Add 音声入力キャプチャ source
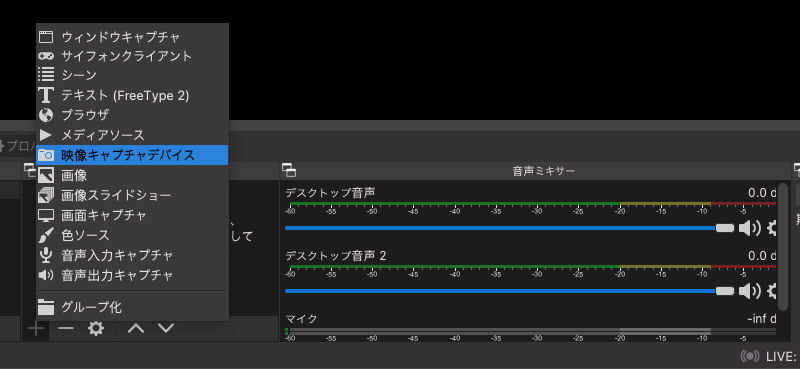The height and width of the screenshot is (369, 800). coord(132,255)
